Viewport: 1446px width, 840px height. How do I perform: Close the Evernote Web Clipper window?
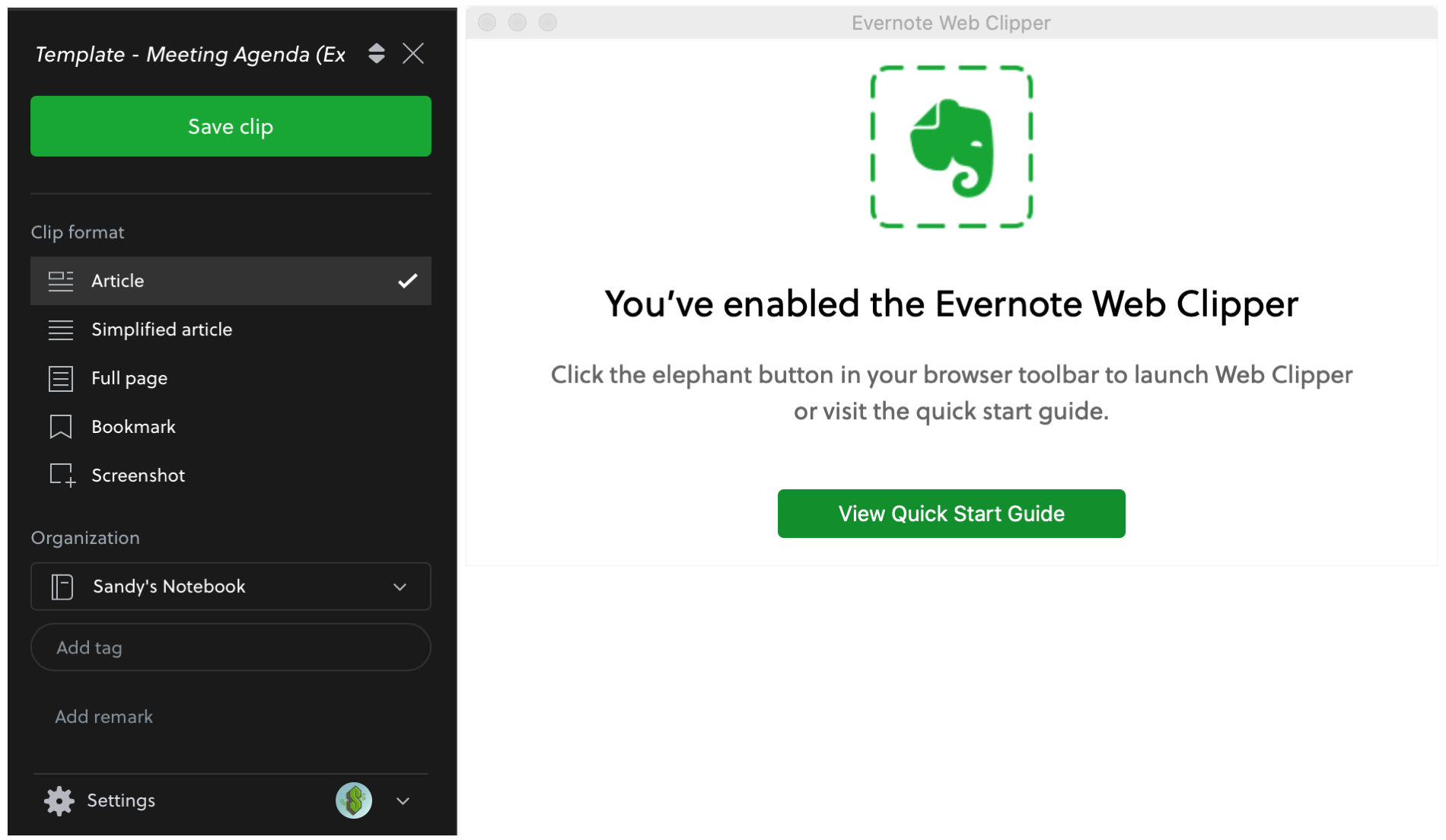[487, 23]
